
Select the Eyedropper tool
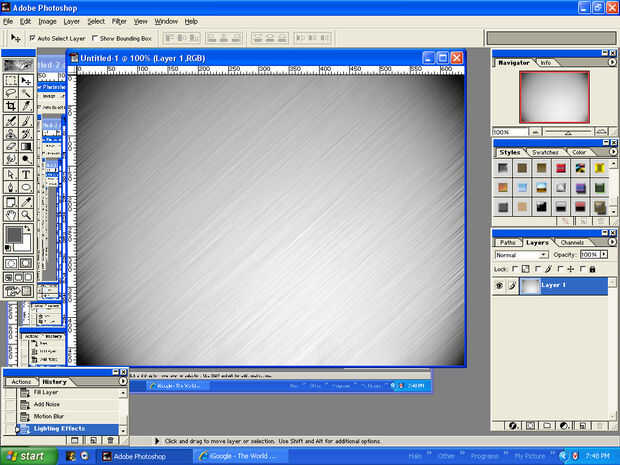pos(26,202)
